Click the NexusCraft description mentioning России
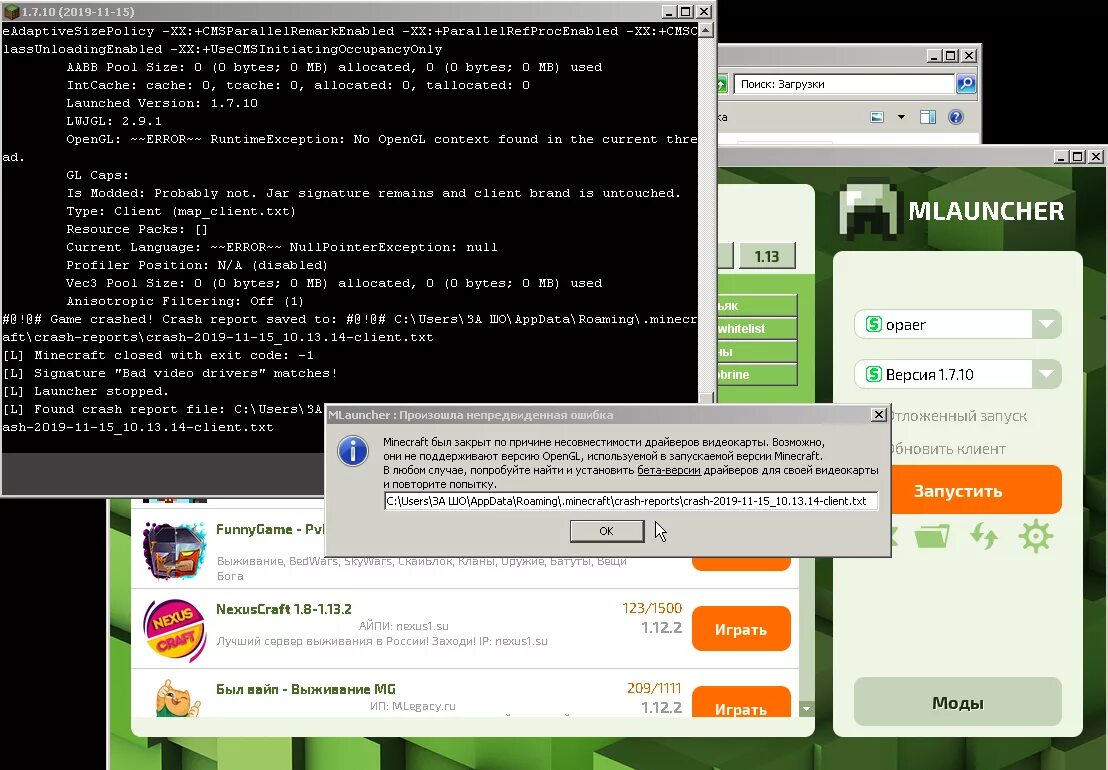 pos(382,641)
